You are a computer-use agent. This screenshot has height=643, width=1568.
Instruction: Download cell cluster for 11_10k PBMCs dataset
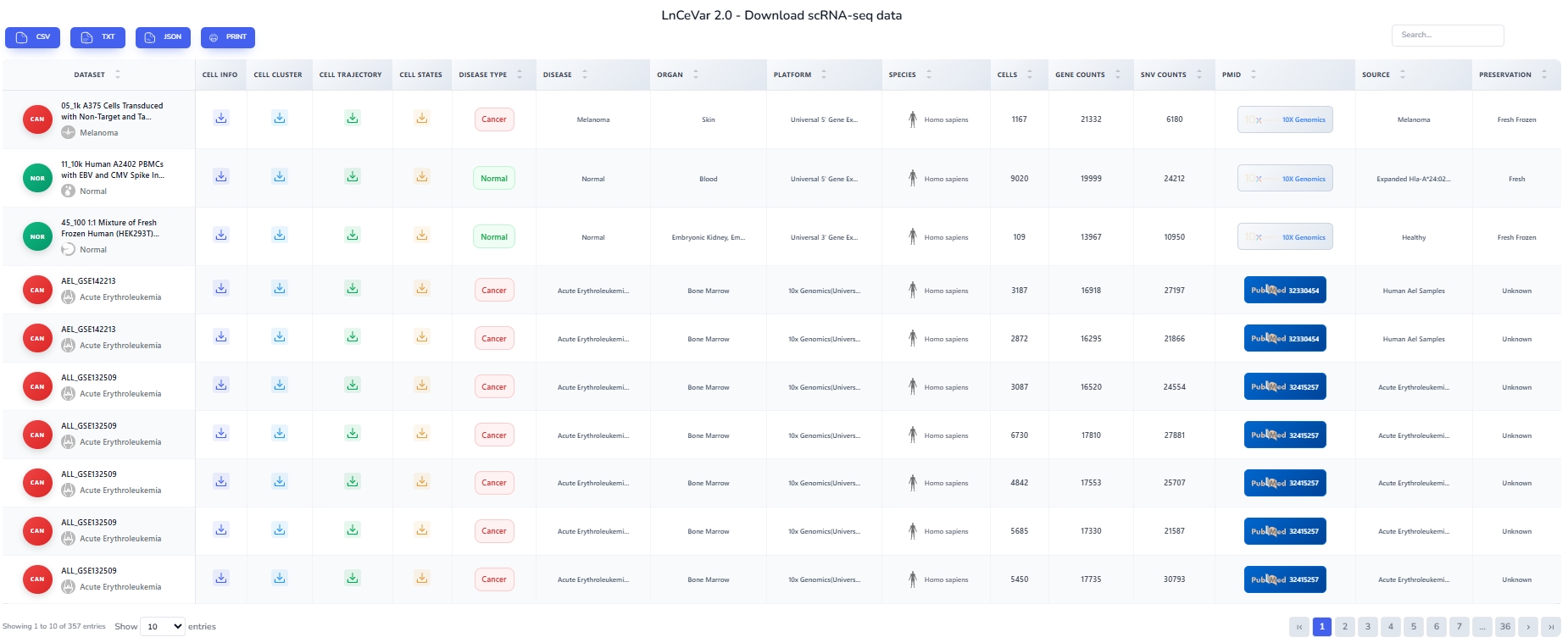[x=279, y=177]
